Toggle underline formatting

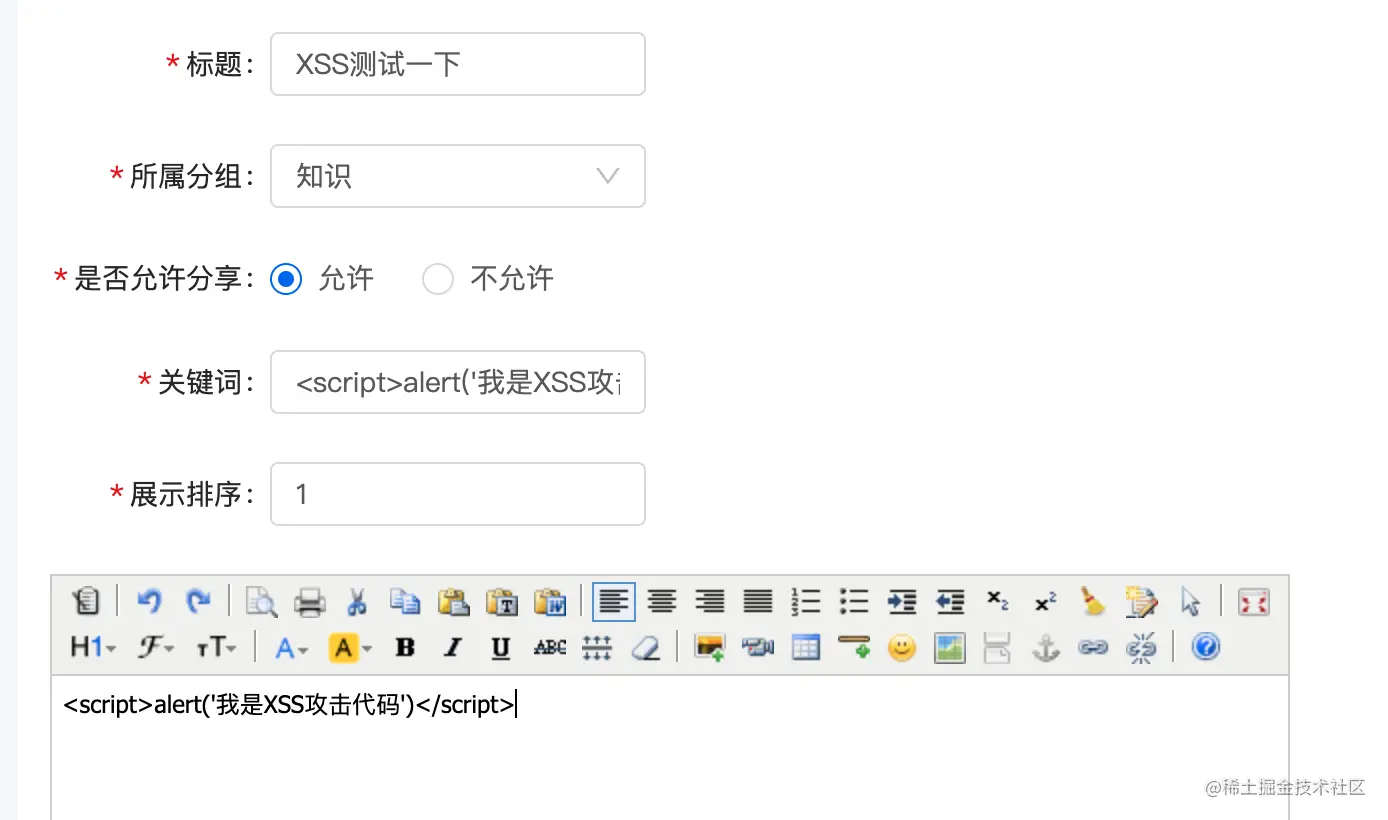click(502, 648)
